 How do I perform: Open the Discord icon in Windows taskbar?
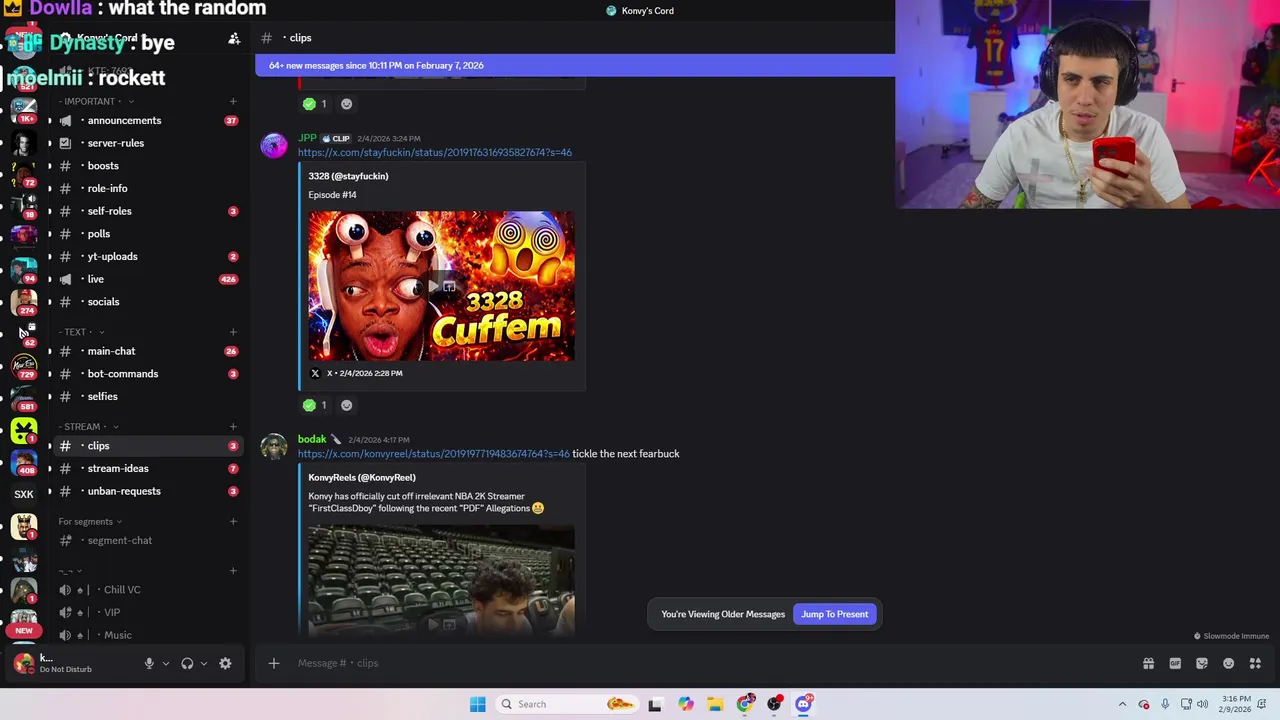(803, 704)
